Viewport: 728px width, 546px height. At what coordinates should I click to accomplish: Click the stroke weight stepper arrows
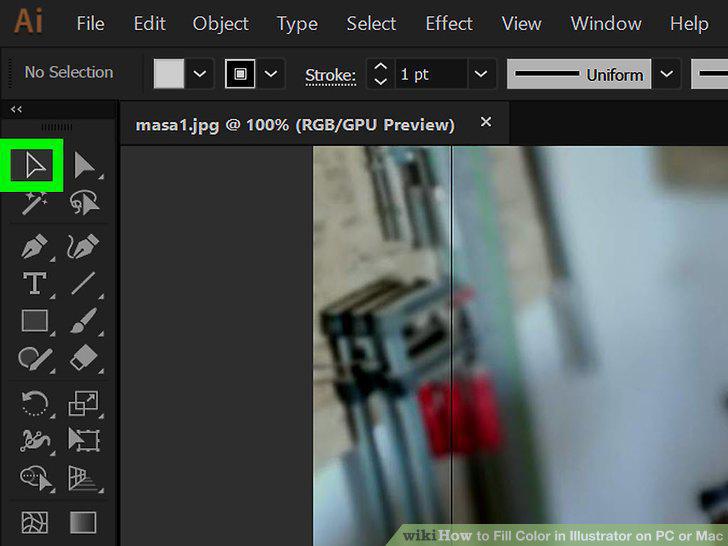(x=381, y=74)
